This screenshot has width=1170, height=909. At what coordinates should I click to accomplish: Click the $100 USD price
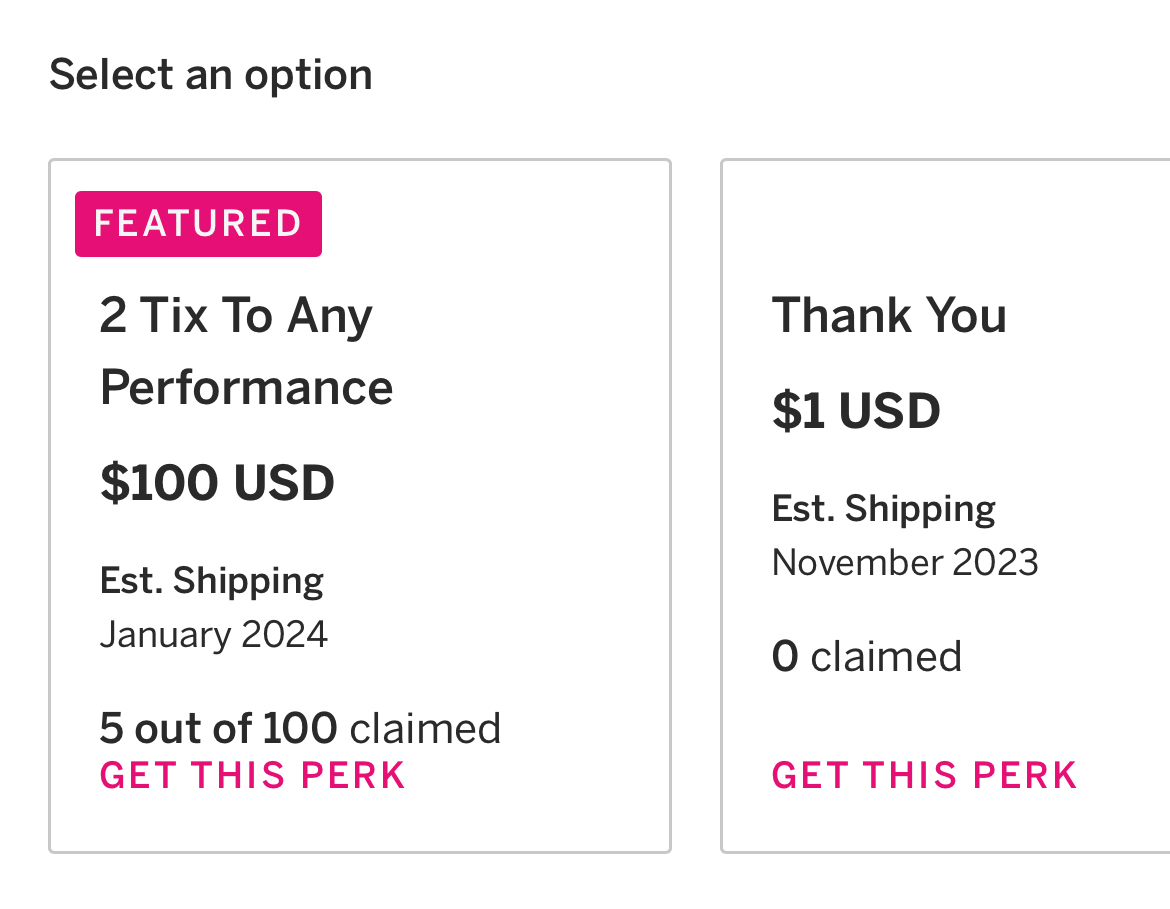click(x=217, y=484)
